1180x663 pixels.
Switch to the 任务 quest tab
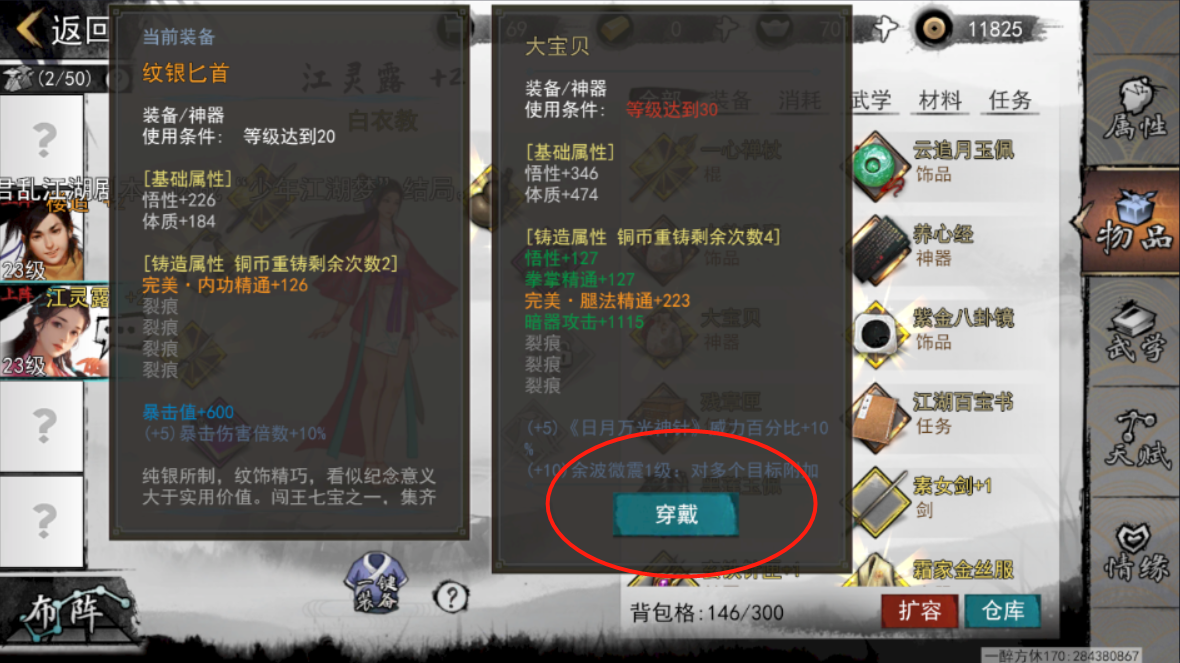tap(1009, 100)
